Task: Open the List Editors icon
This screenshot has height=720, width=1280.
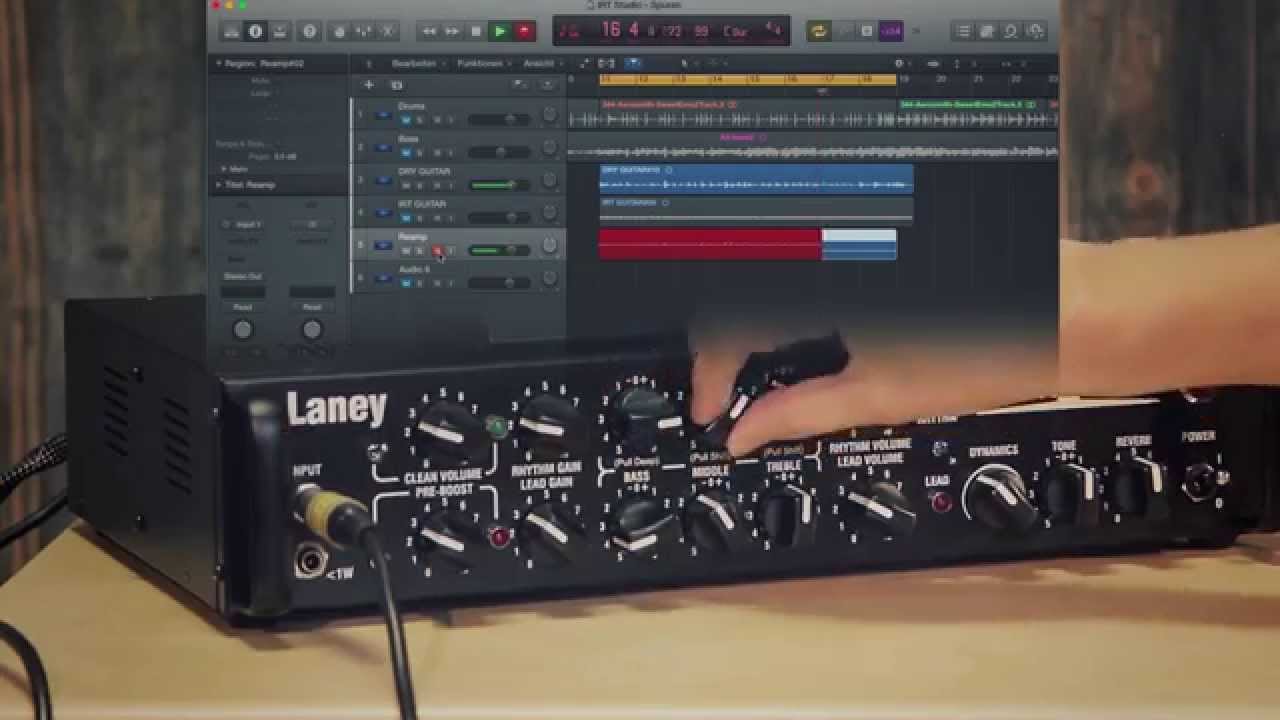Action: (963, 32)
